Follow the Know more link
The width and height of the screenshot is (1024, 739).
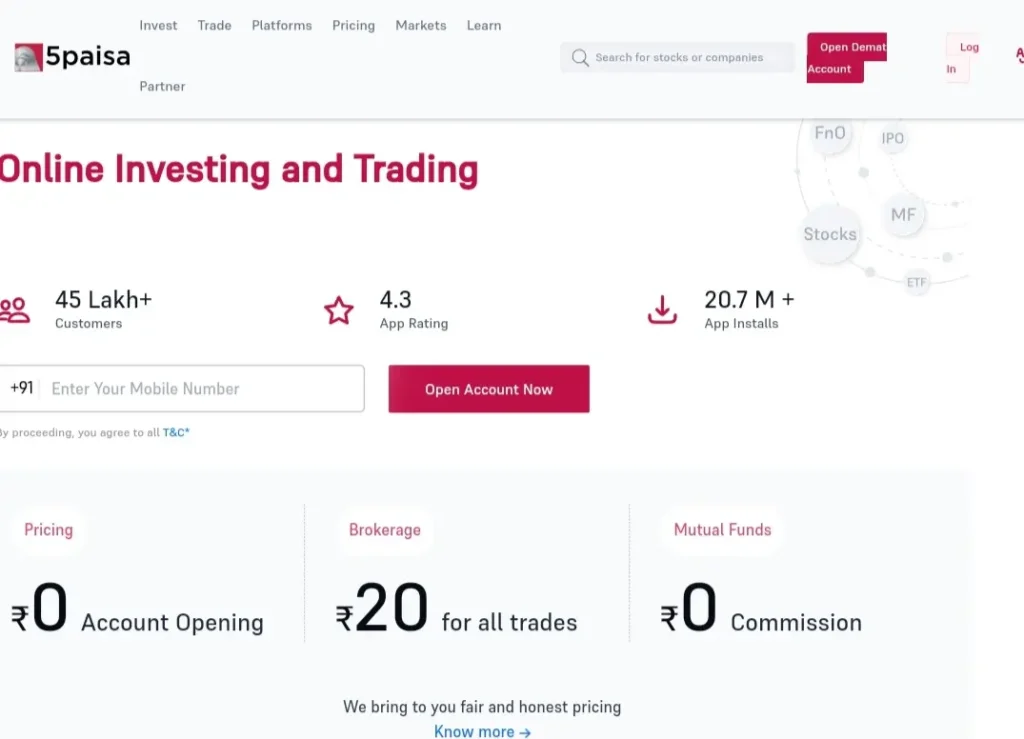482,732
